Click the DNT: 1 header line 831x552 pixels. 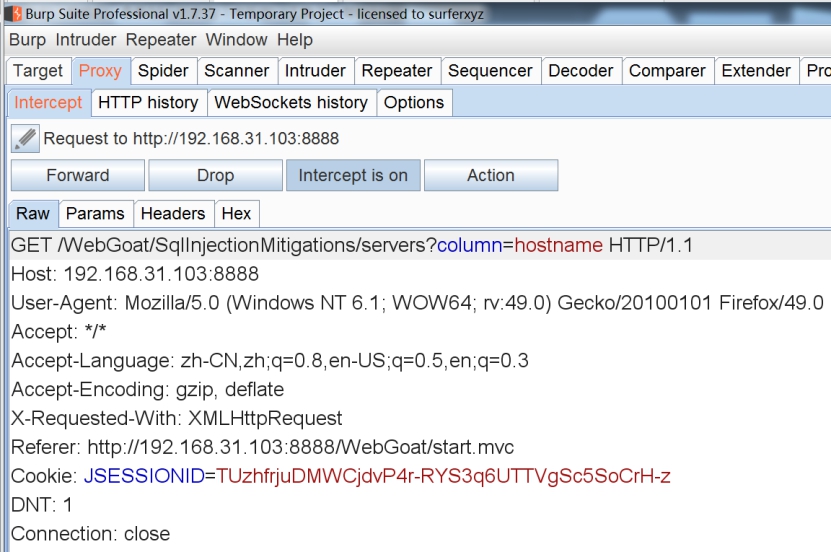[x=41, y=505]
